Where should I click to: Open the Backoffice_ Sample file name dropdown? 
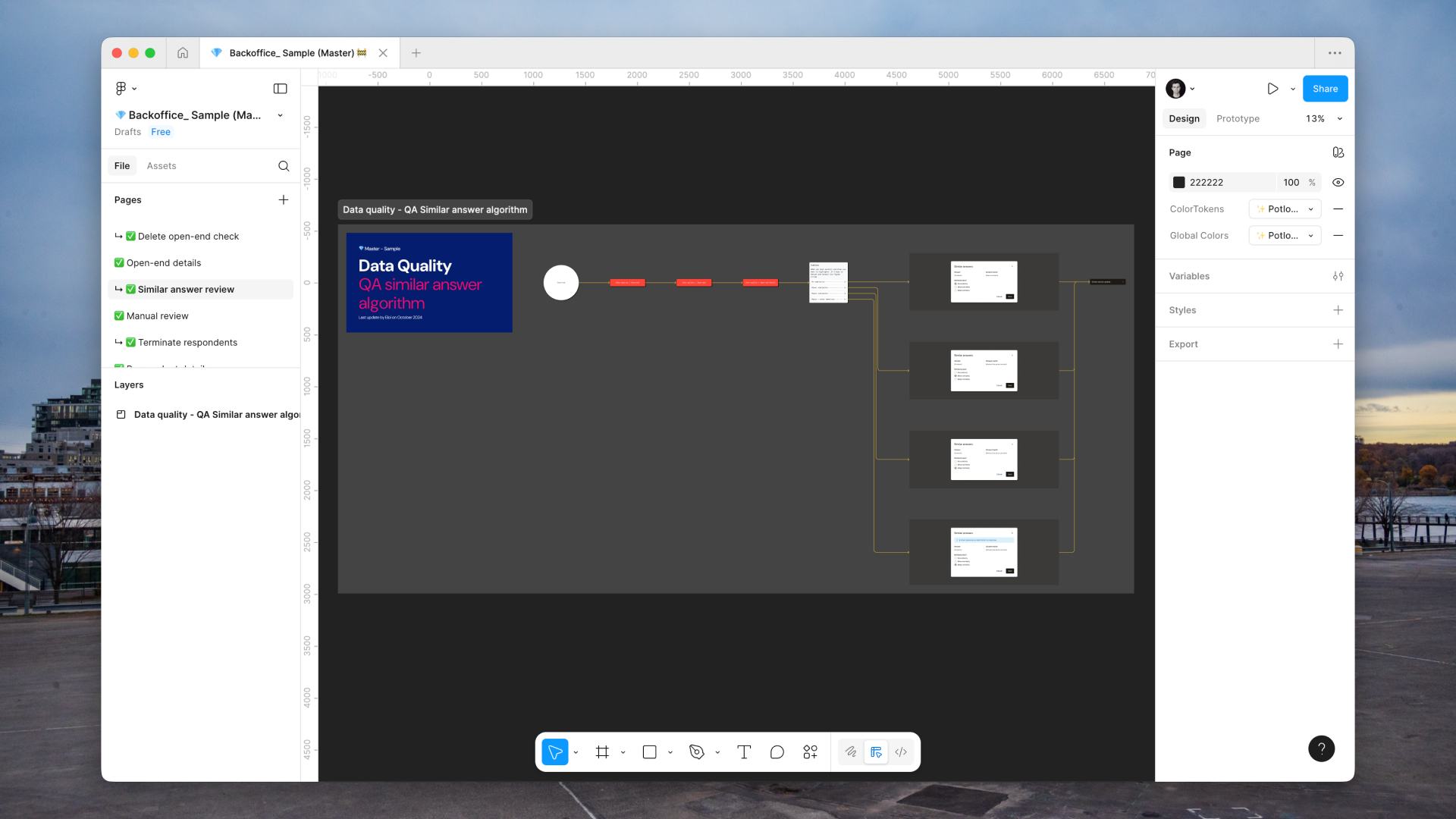[x=280, y=115]
